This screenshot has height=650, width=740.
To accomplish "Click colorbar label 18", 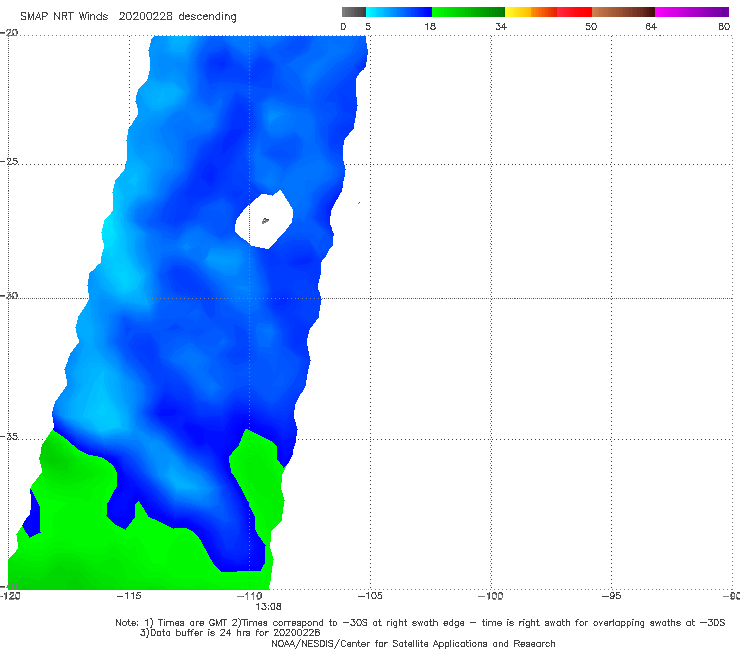I will click(430, 26).
